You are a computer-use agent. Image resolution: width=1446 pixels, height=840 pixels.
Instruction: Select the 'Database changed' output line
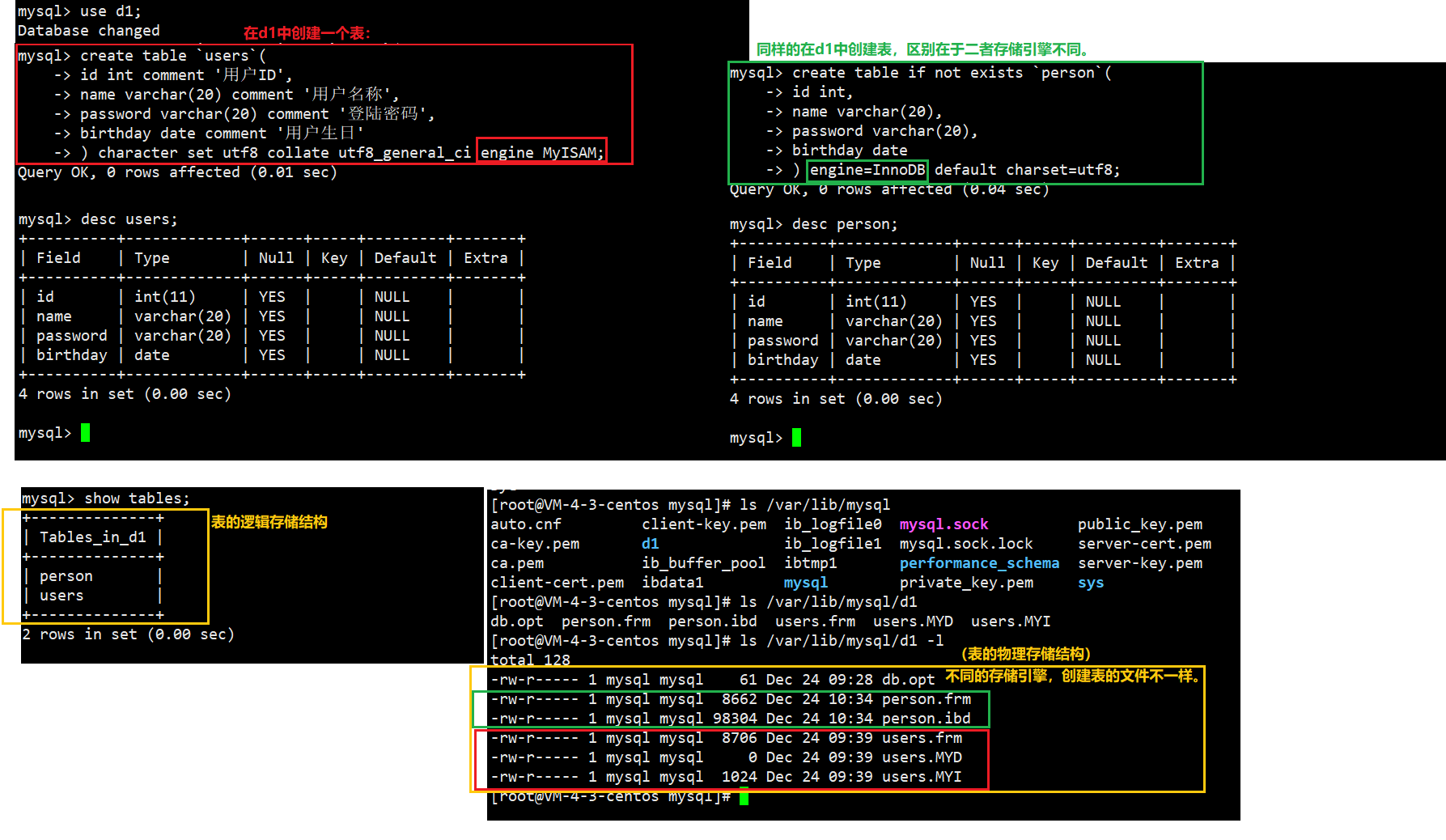tap(89, 31)
